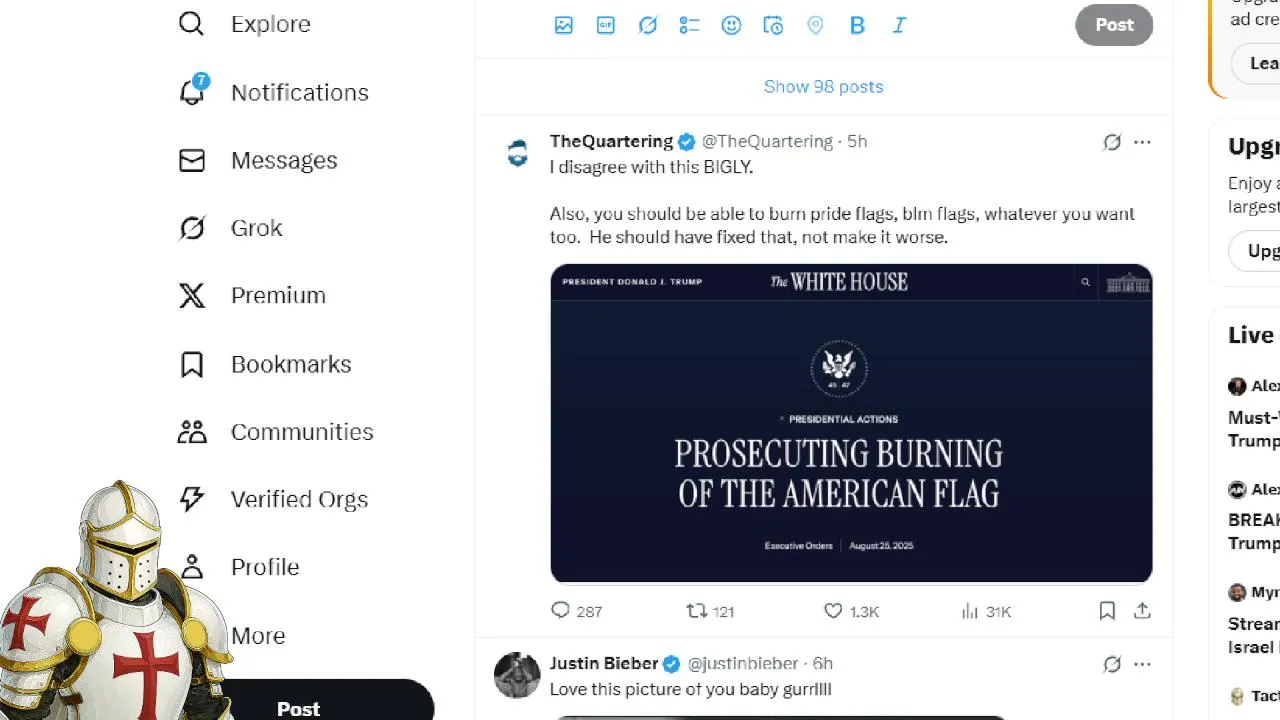Expand the More menu in the sidebar
This screenshot has height=720, width=1280.
tap(257, 636)
